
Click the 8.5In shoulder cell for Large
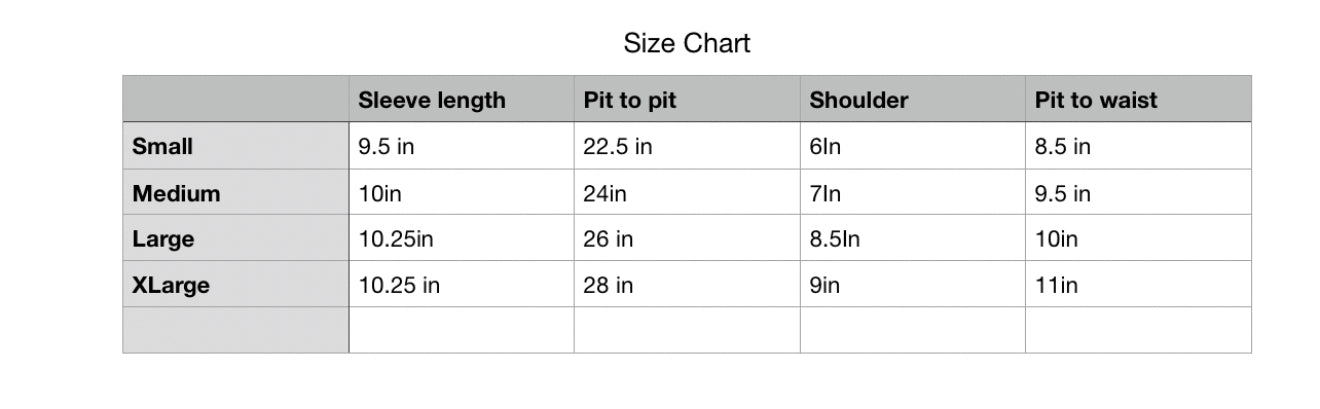point(913,238)
